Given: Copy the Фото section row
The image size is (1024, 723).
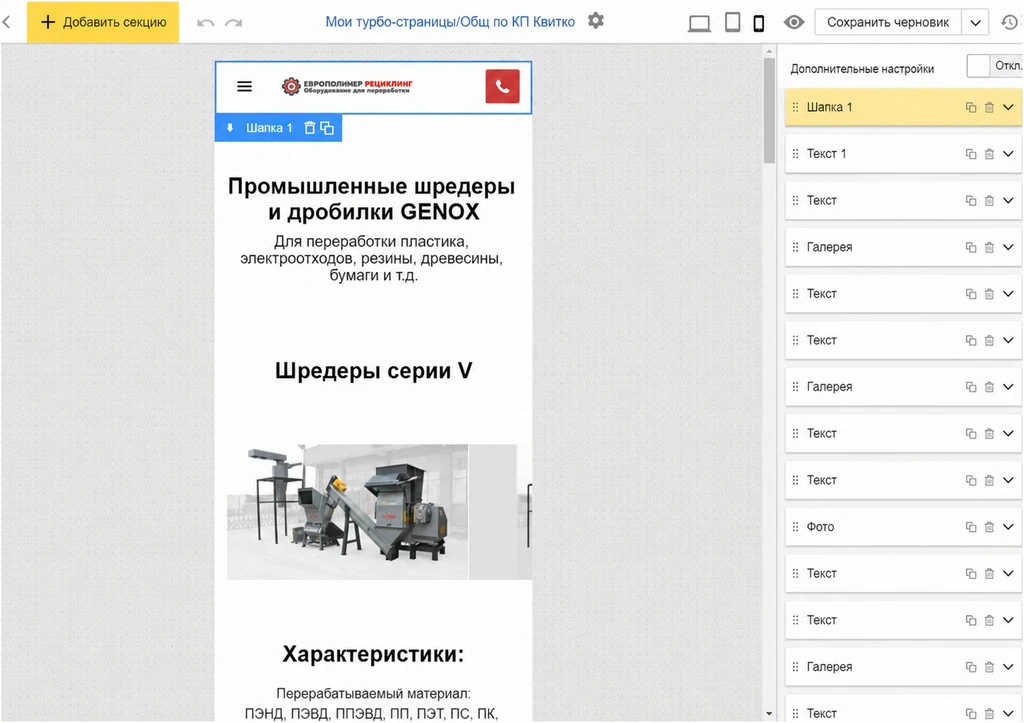Looking at the screenshot, I should pyautogui.click(x=971, y=527).
